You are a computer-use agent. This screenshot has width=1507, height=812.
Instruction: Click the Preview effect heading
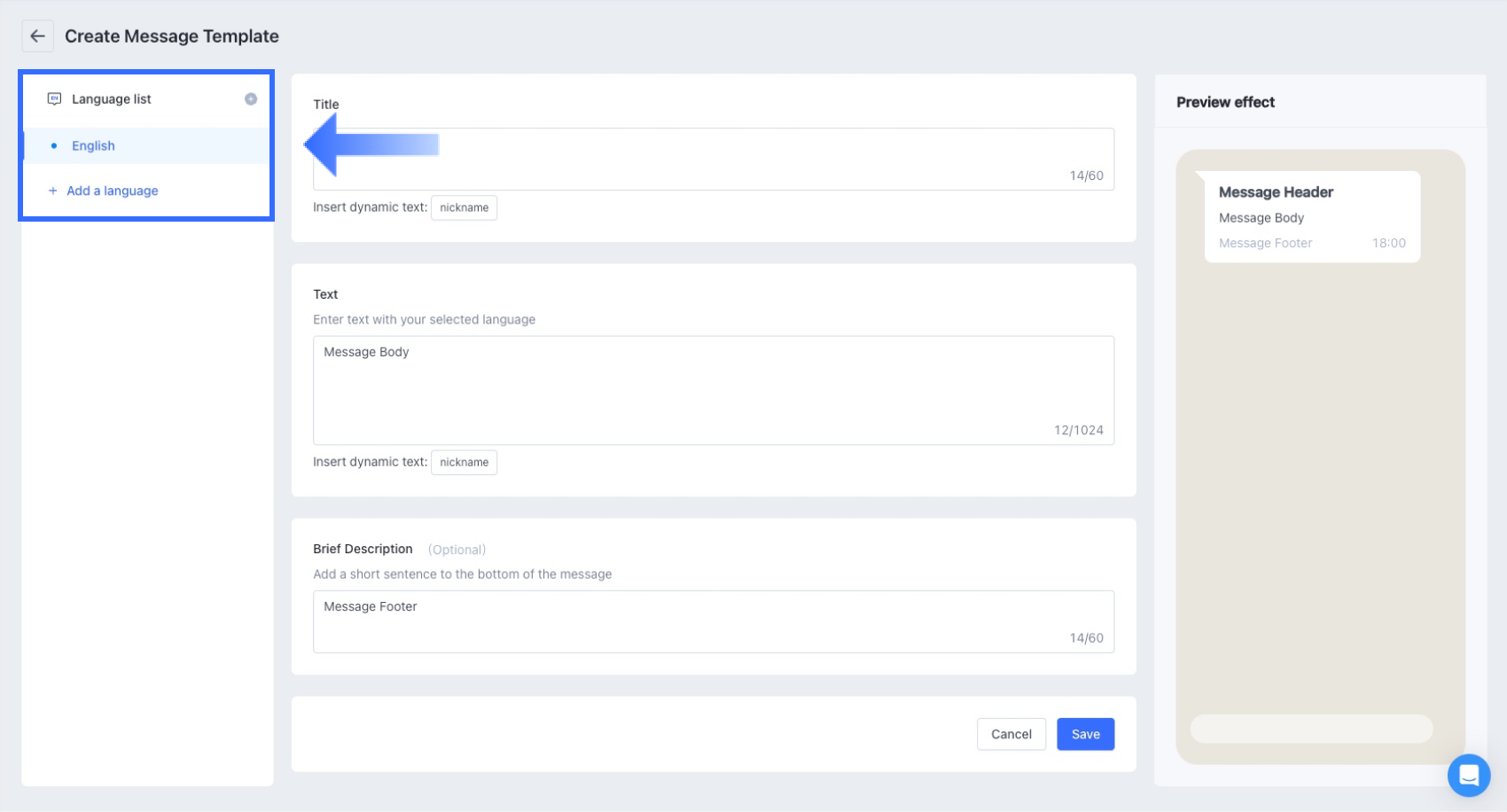[x=1225, y=103]
